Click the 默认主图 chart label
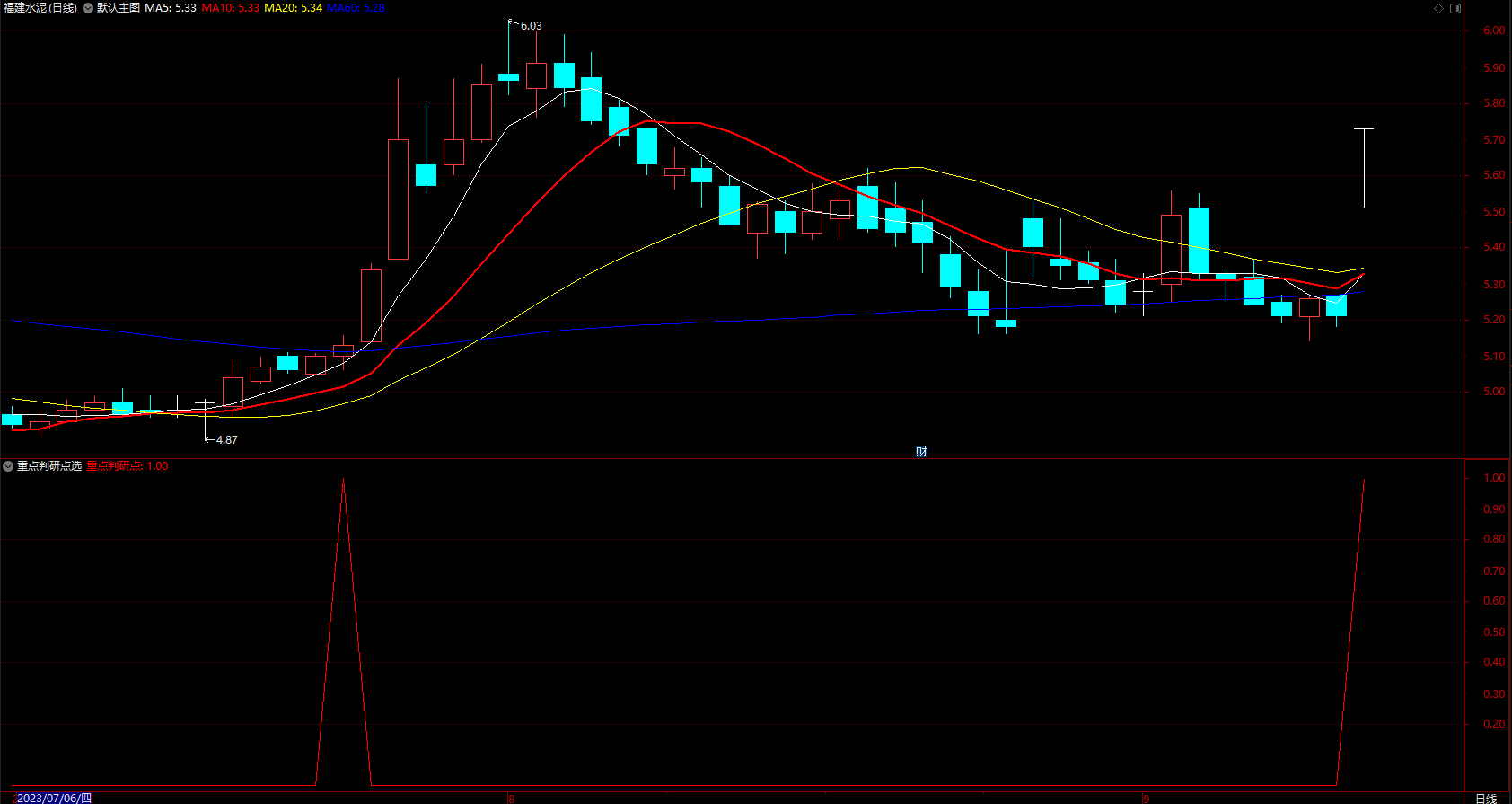 point(119,8)
